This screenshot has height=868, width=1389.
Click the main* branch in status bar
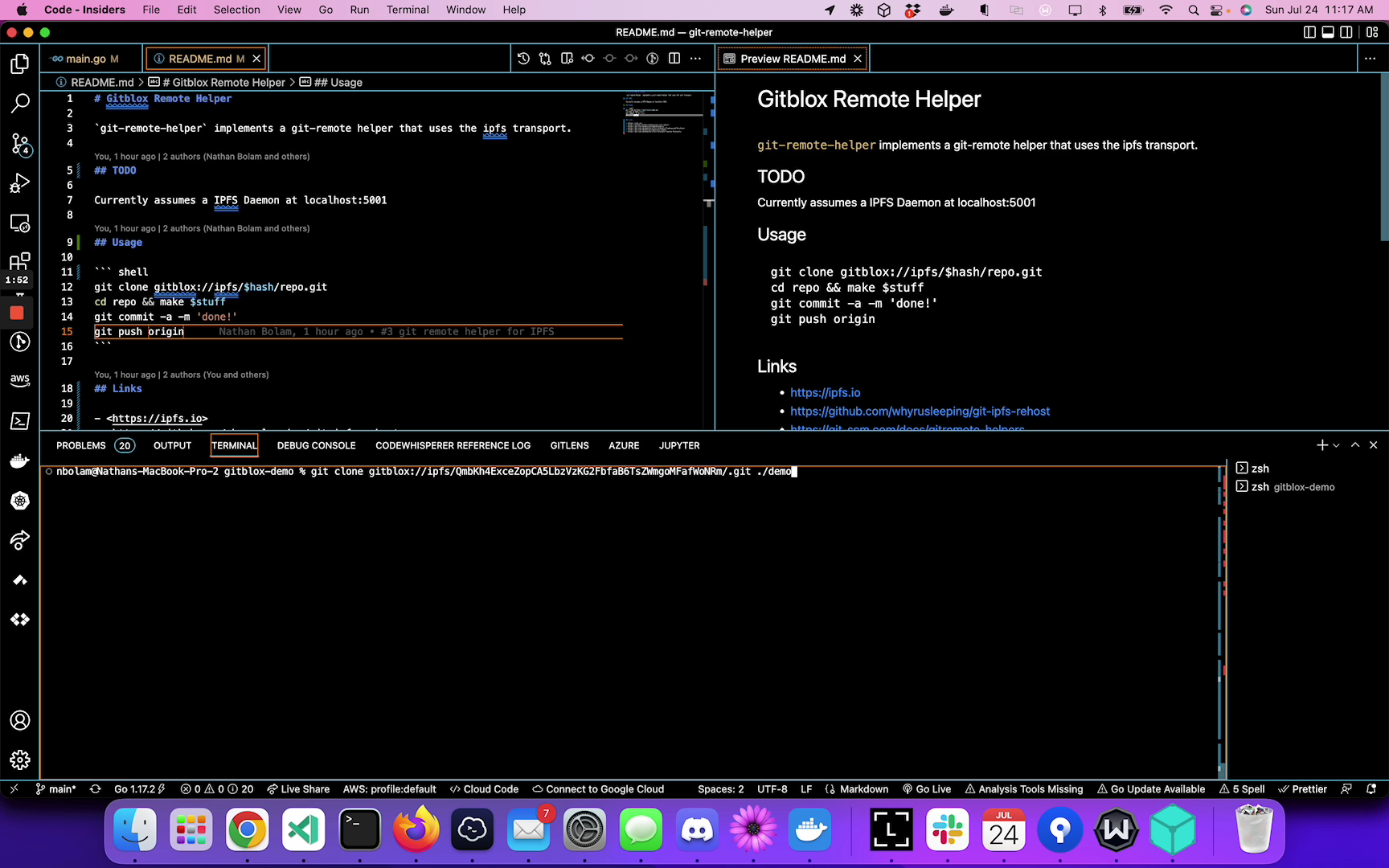55,789
